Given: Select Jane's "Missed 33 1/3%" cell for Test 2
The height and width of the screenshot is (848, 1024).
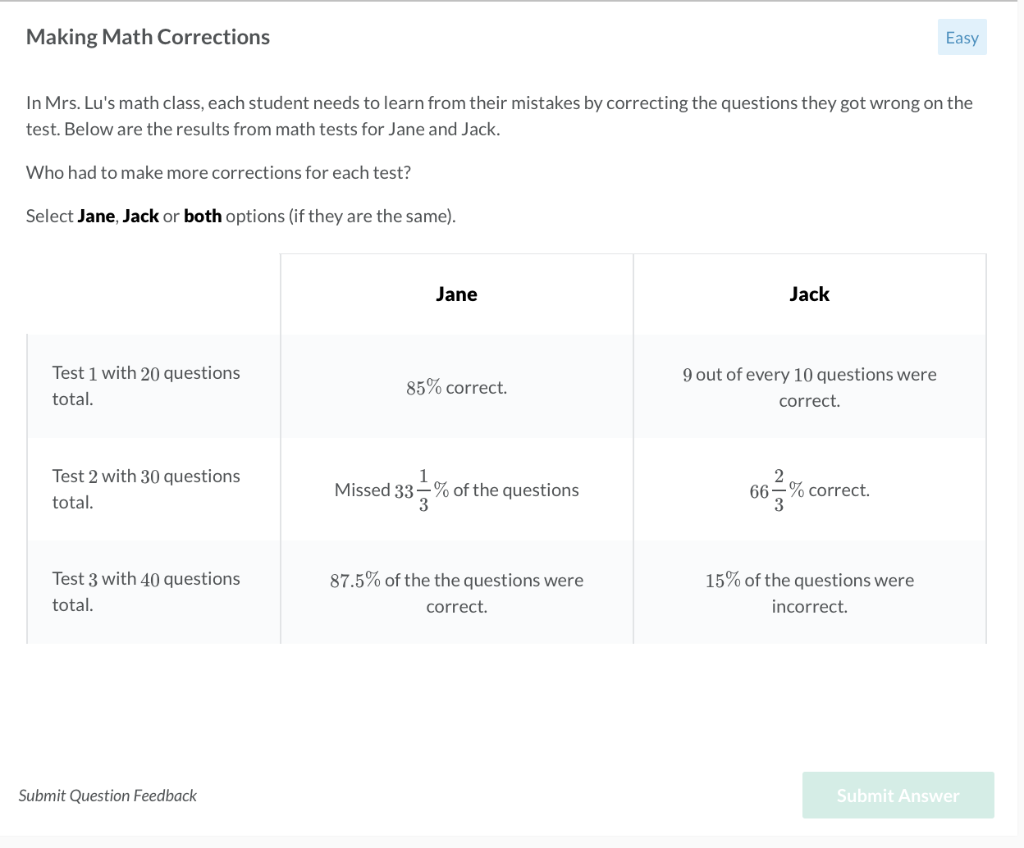Looking at the screenshot, I should pyautogui.click(x=456, y=489).
